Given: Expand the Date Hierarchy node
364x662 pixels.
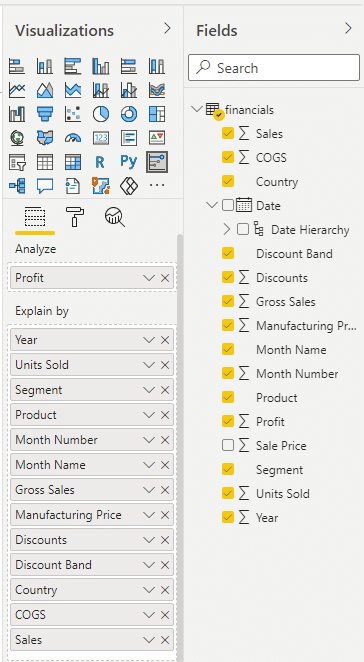Looking at the screenshot, I should tap(227, 230).
